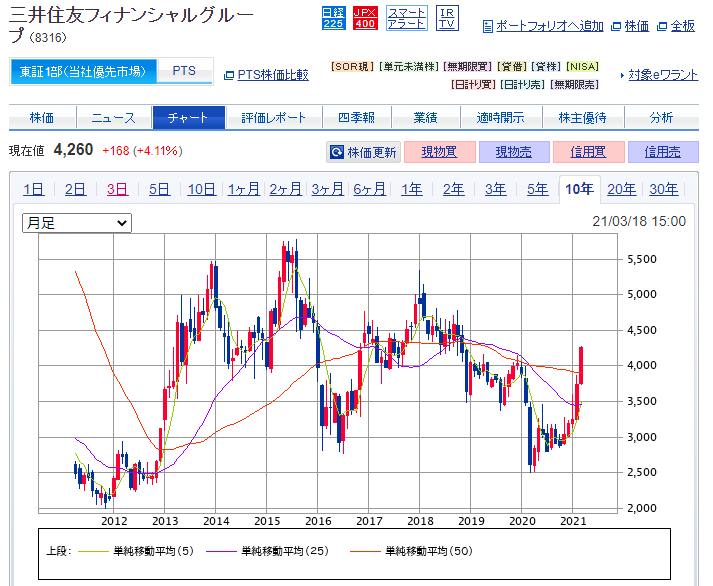Select the 6ヶ月 chart period
Screen dimensions: 713x586
[x=369, y=189]
